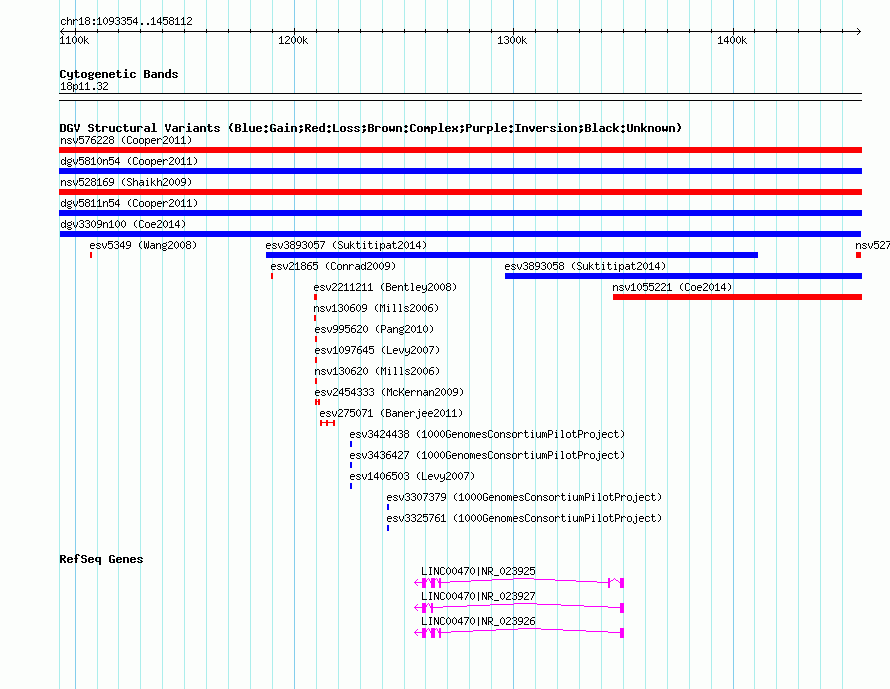Screen dimensions: 890x689
Task: Click the nsv528169 (Shaikh2009) red bar
Action: click(460, 192)
